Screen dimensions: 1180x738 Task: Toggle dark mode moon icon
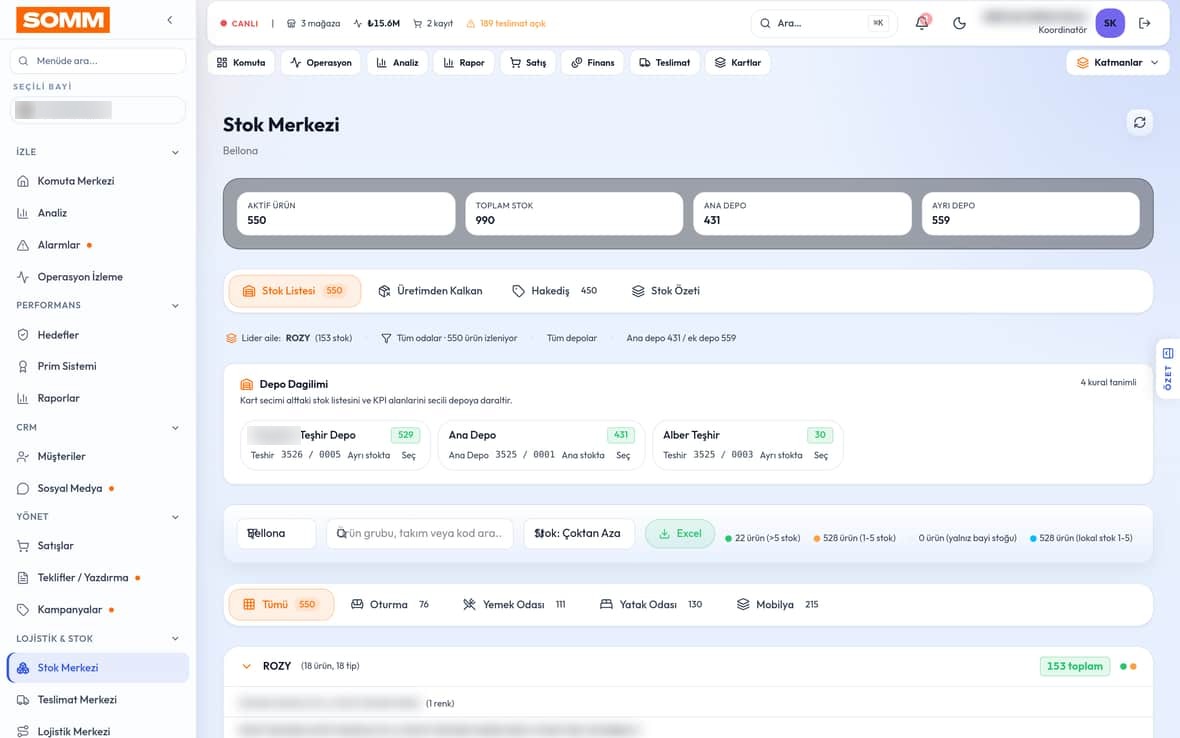pos(960,23)
